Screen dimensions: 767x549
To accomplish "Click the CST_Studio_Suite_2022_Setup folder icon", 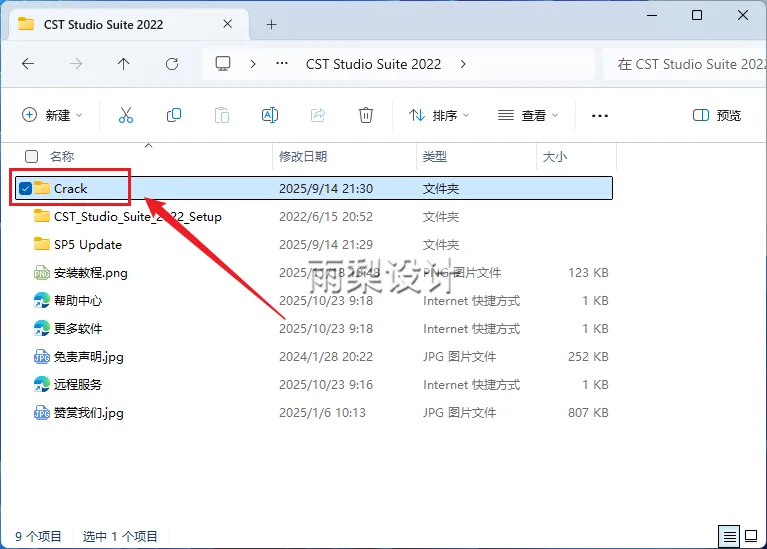I will 42,216.
